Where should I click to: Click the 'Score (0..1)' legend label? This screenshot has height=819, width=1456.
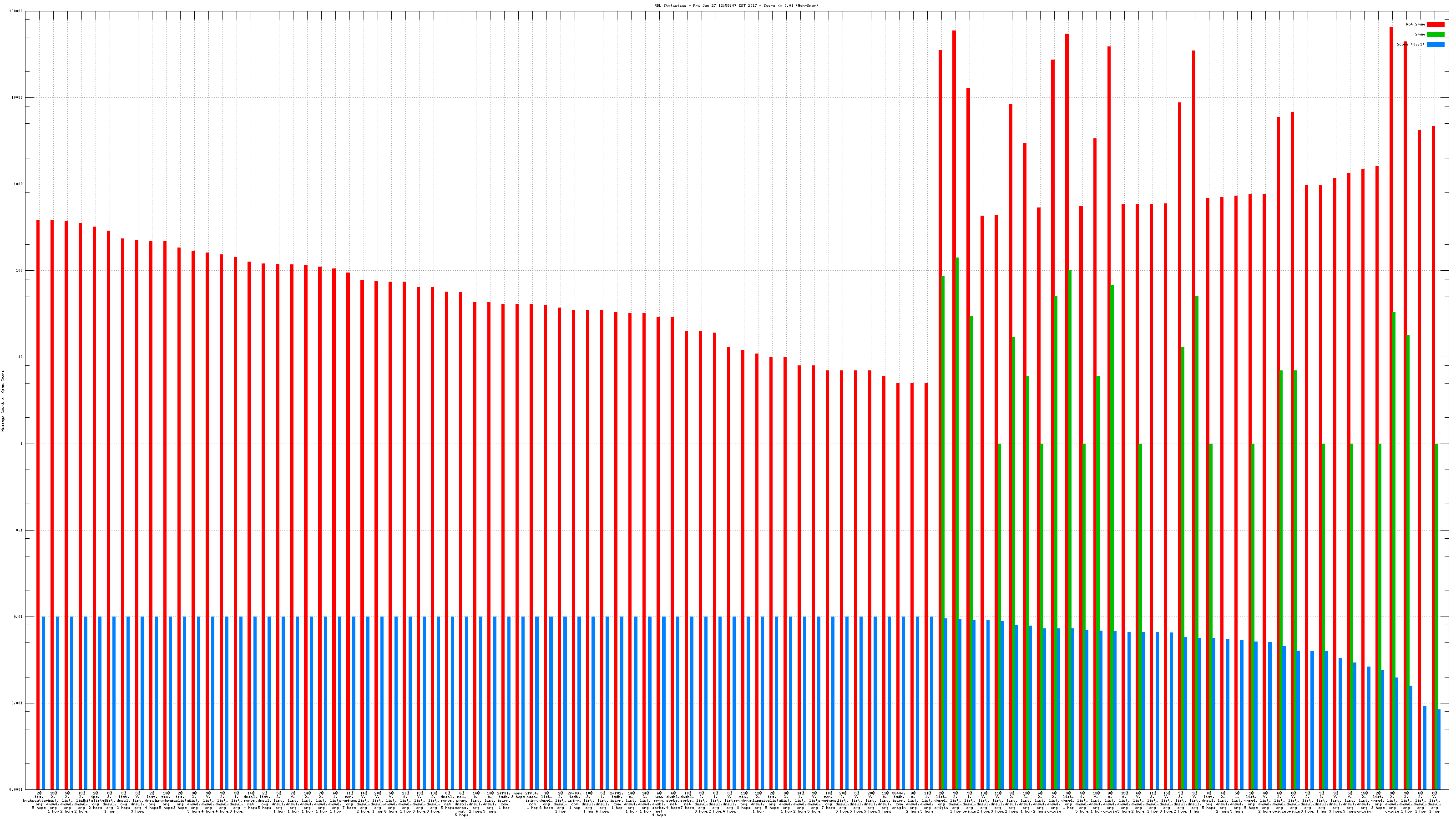click(1410, 44)
